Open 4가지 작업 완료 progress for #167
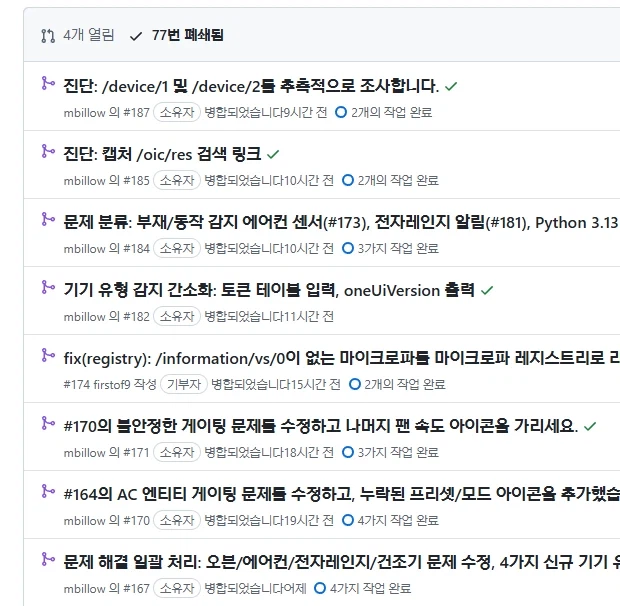620x606 pixels. (x=362, y=588)
